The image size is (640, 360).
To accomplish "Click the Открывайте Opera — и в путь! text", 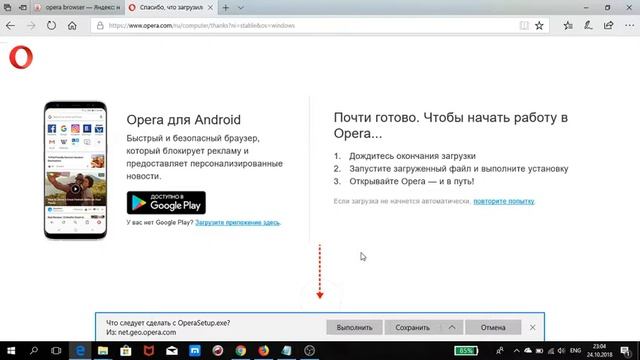I will click(411, 181).
